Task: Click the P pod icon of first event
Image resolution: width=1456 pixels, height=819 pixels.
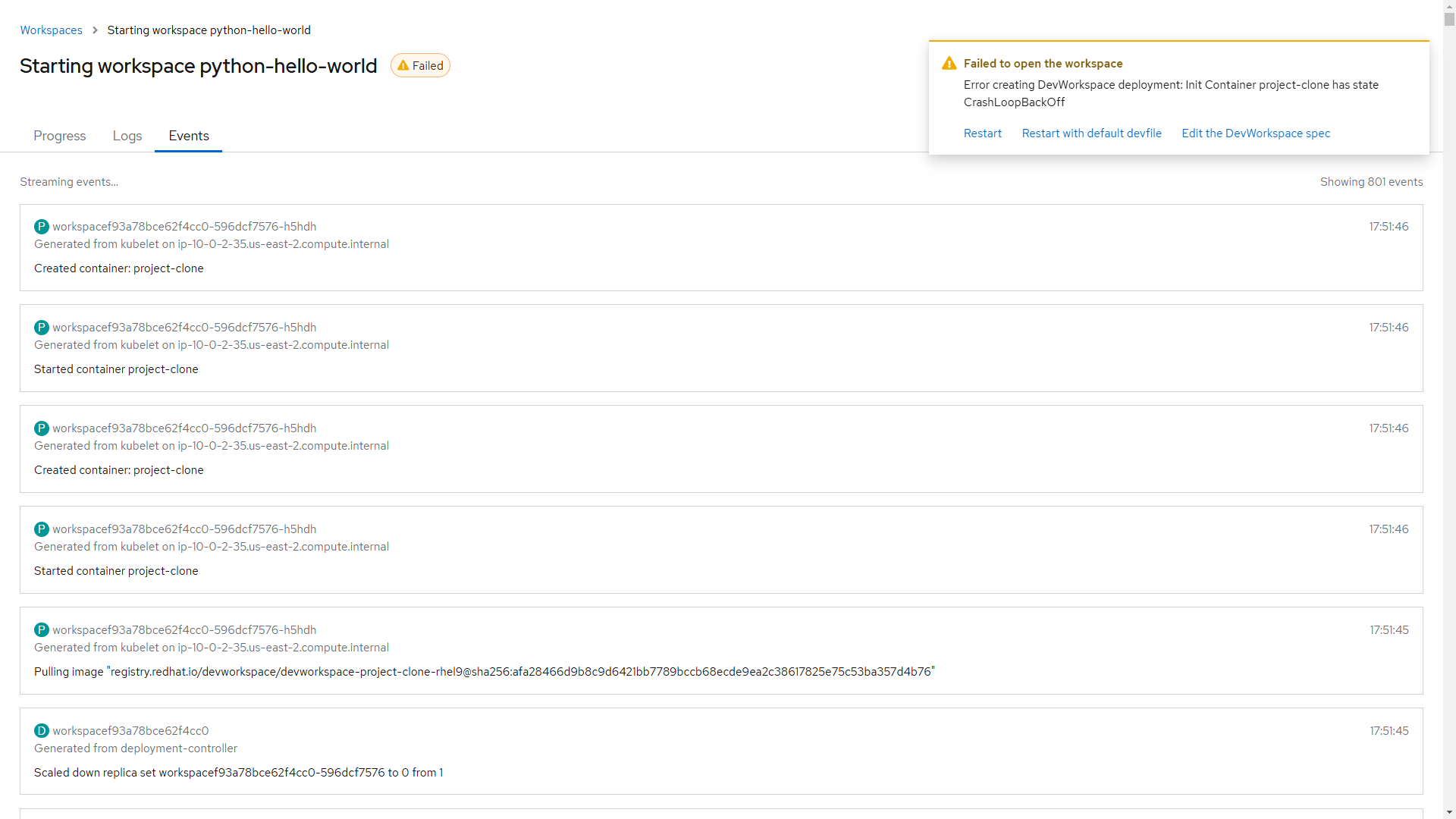Action: pos(42,227)
